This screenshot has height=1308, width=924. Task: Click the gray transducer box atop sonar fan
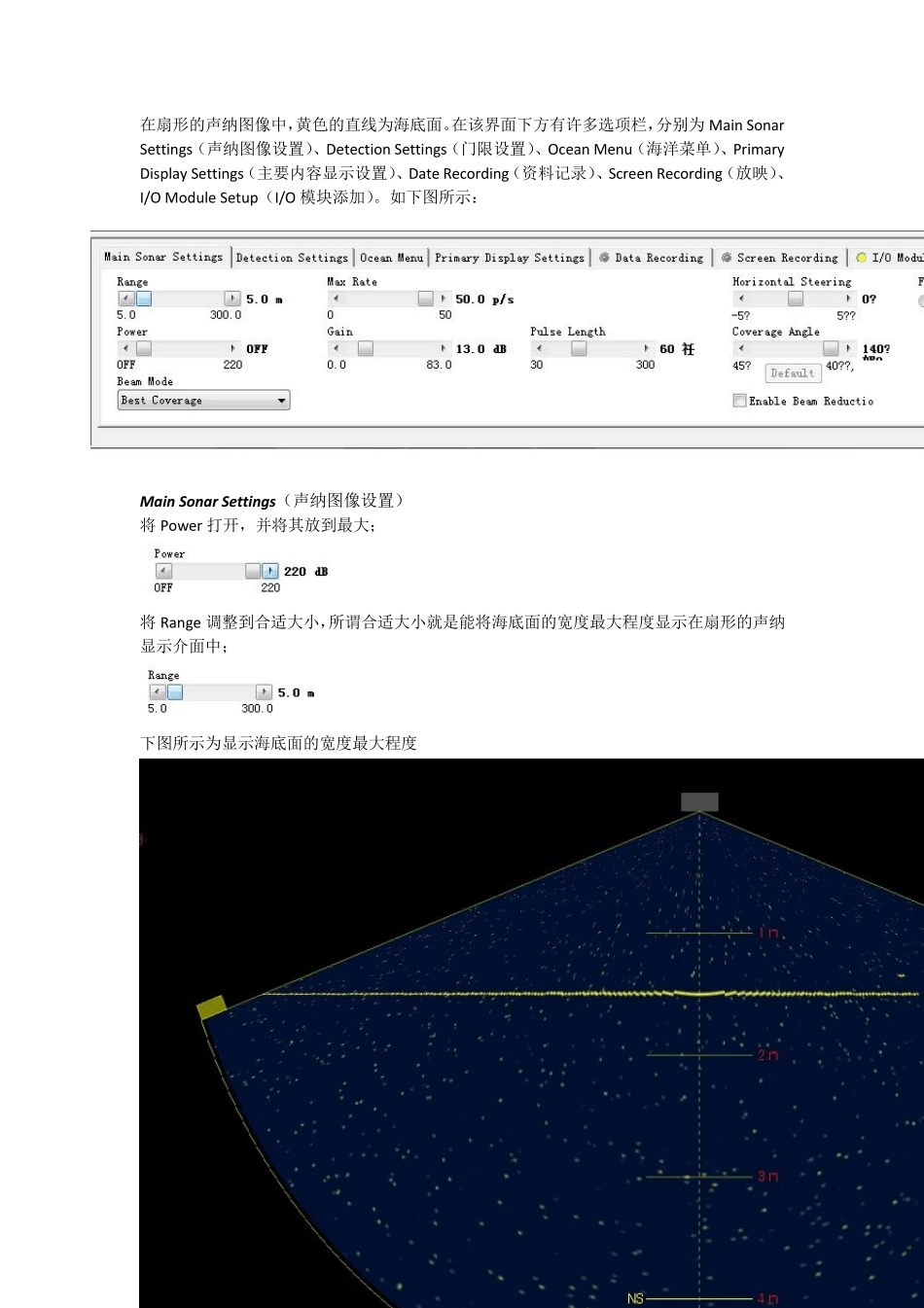click(x=699, y=802)
